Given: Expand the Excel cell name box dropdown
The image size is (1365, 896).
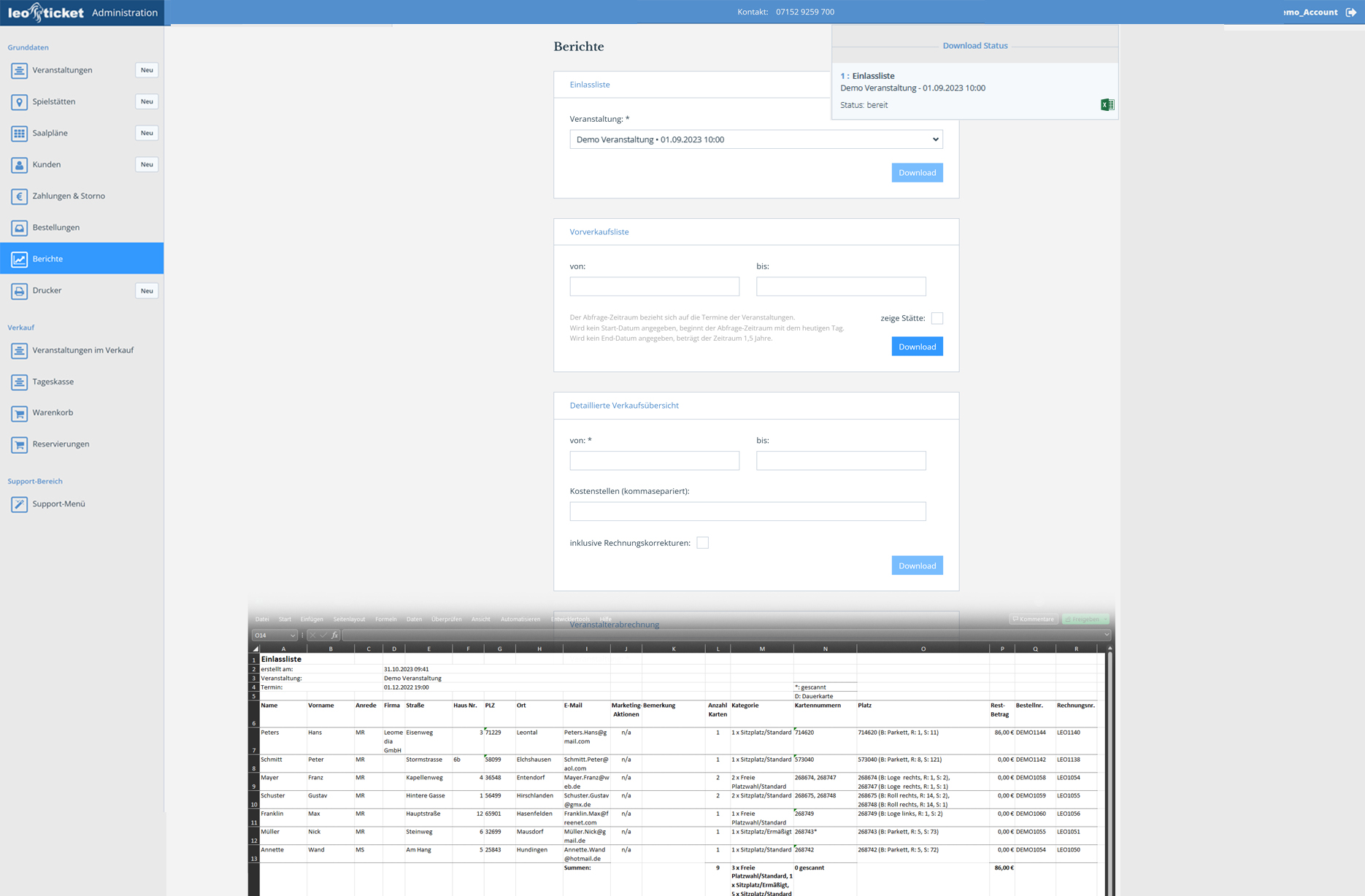Looking at the screenshot, I should tap(293, 636).
